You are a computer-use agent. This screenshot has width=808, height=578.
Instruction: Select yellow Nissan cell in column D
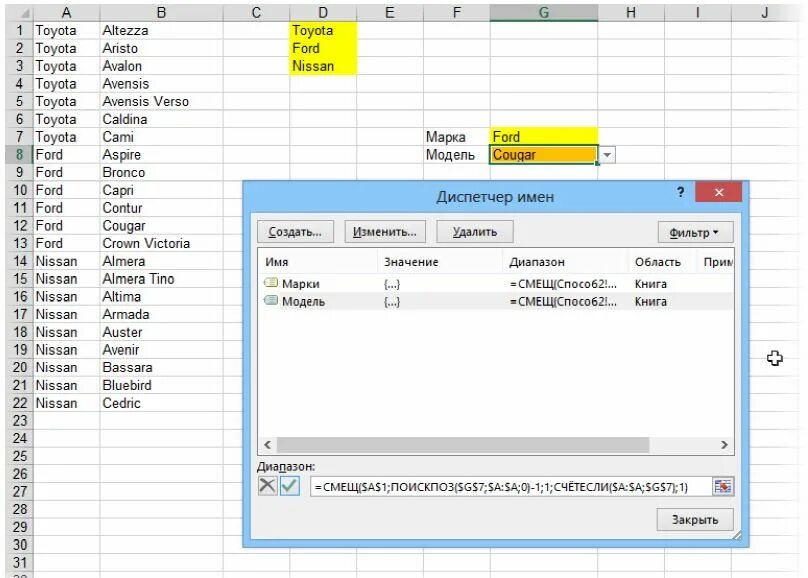pos(323,66)
